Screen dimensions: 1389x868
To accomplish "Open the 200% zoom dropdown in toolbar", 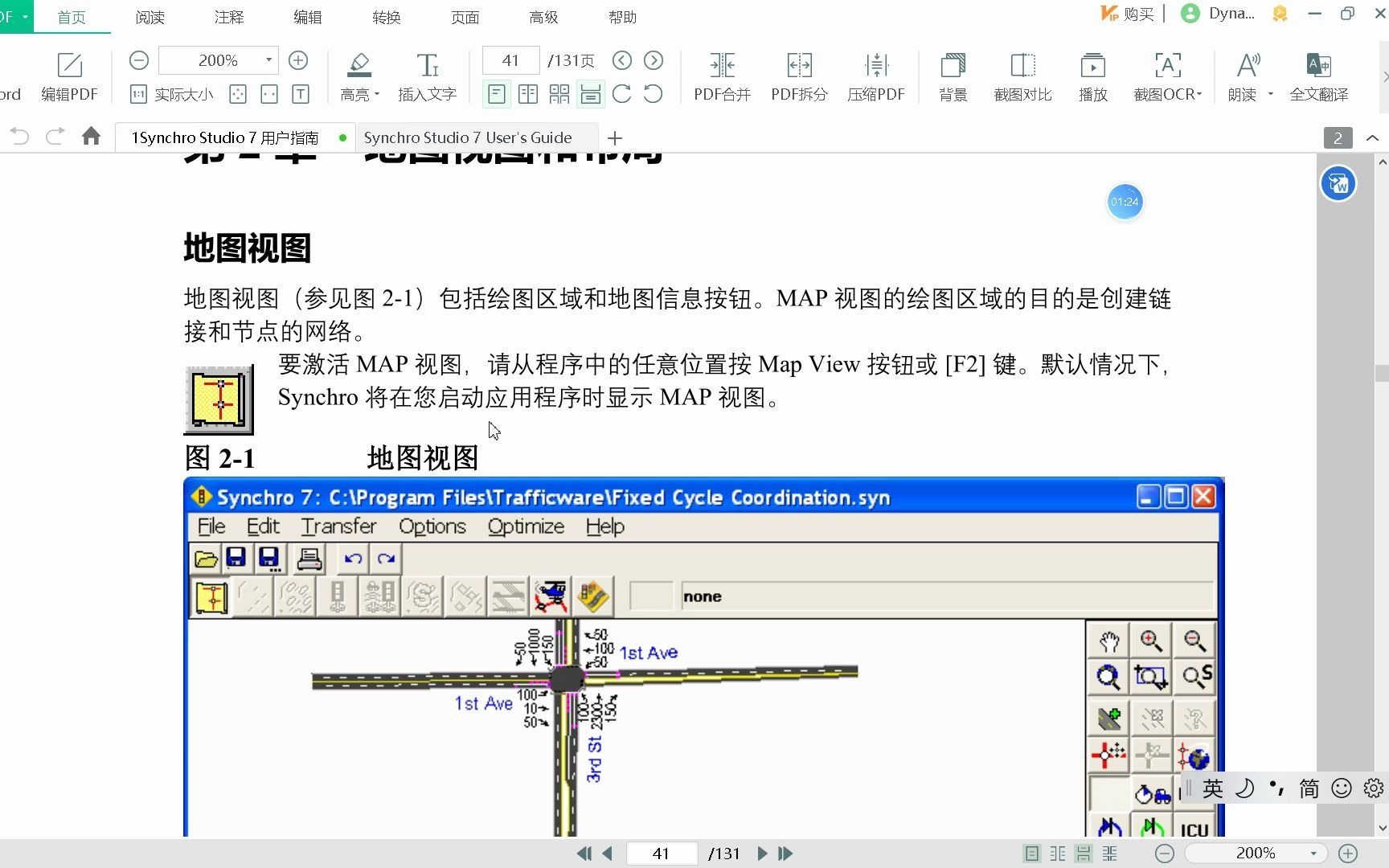I will point(268,60).
